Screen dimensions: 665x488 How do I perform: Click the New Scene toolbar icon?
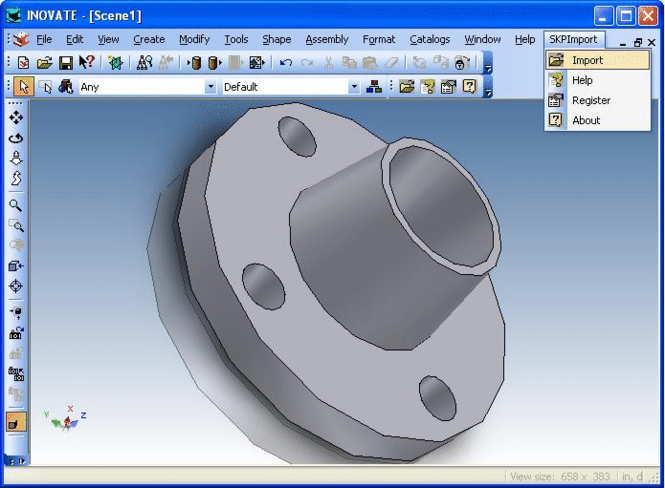point(24,63)
